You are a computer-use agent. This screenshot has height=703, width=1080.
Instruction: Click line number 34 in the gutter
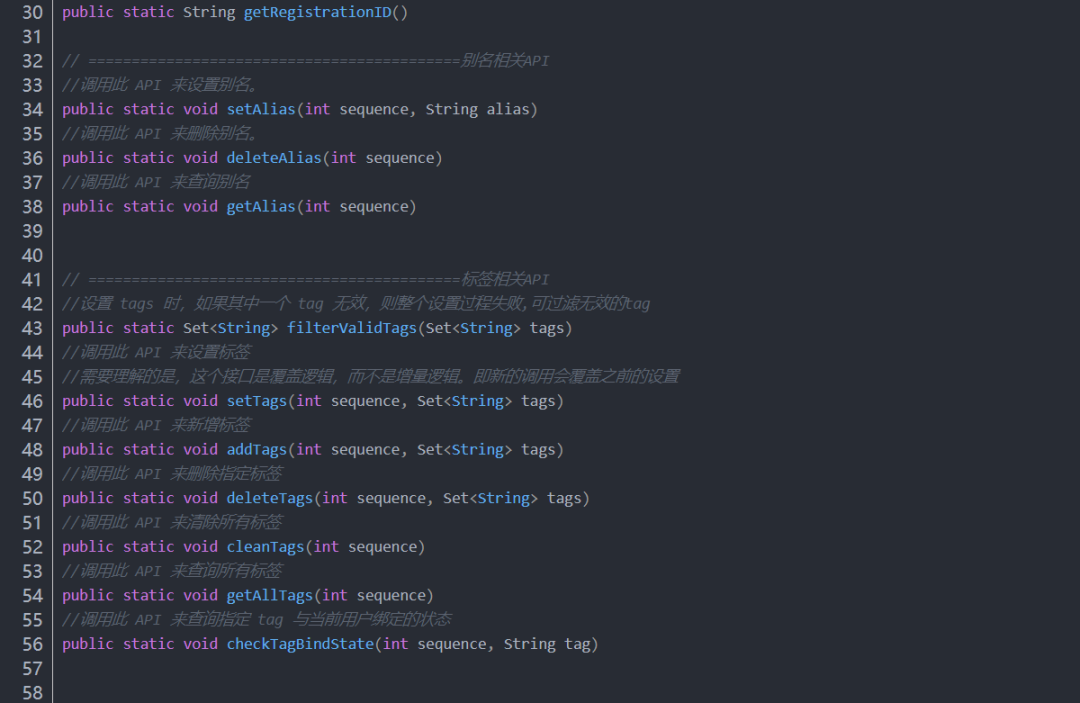[32, 109]
